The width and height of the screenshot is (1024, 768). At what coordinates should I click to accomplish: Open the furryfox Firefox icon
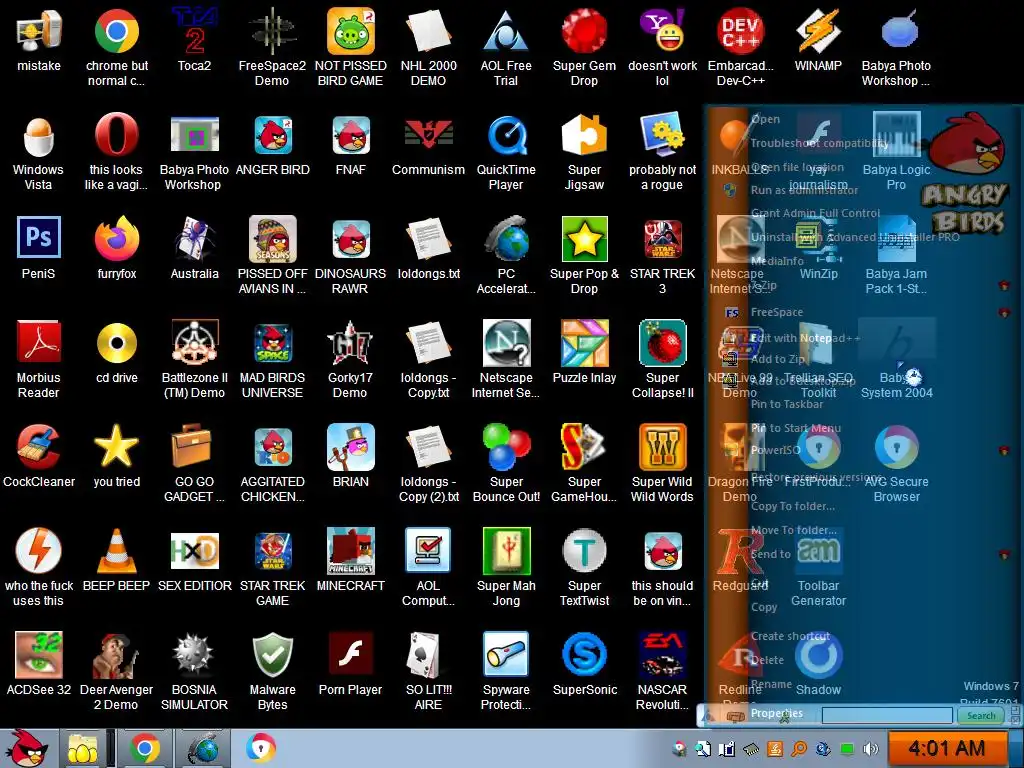(x=116, y=239)
